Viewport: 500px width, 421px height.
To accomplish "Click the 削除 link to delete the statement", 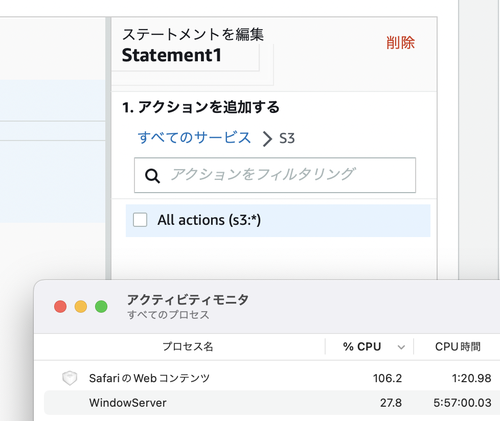I will coord(400,43).
